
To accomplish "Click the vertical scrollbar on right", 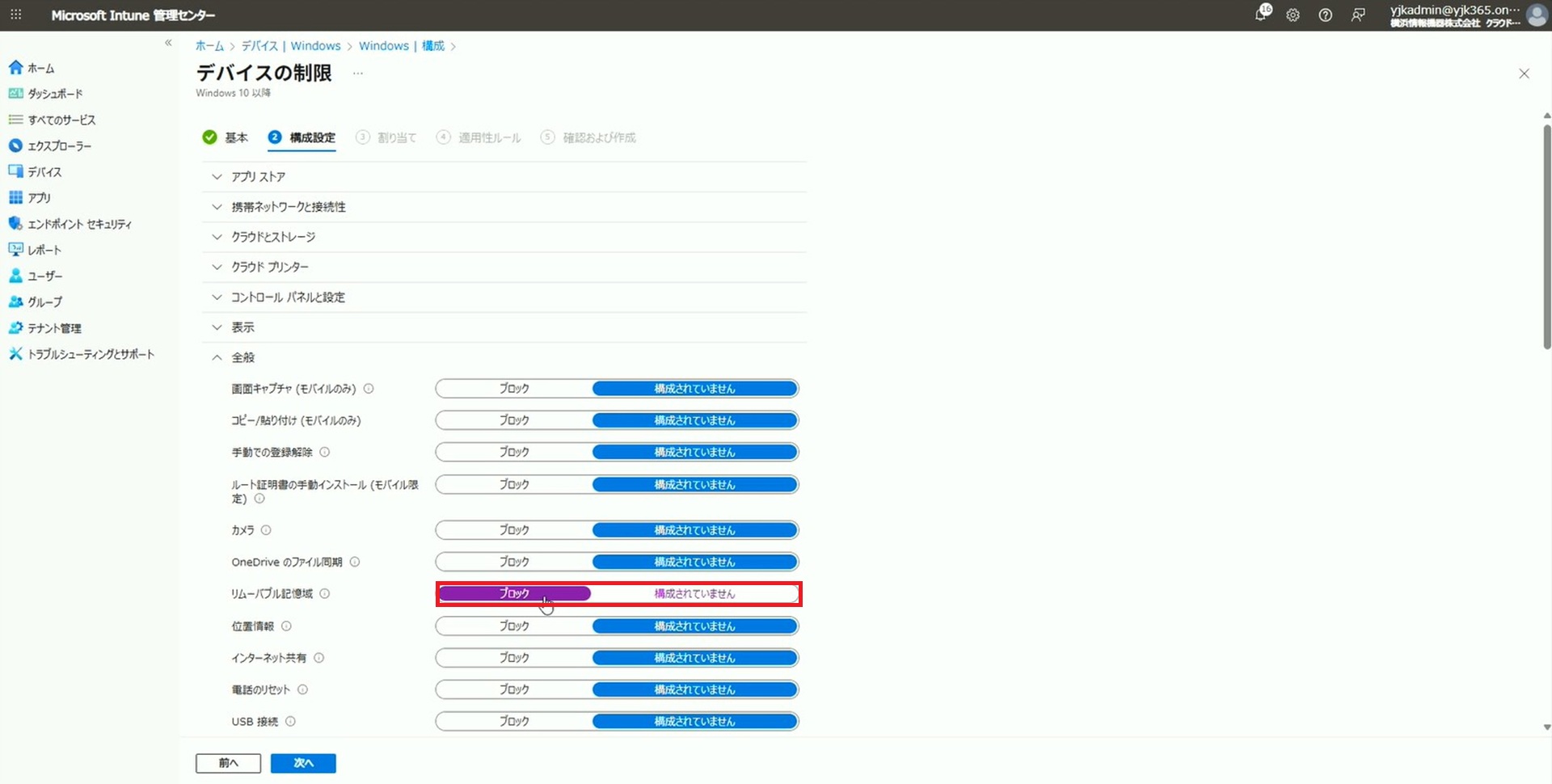I will click(1546, 234).
